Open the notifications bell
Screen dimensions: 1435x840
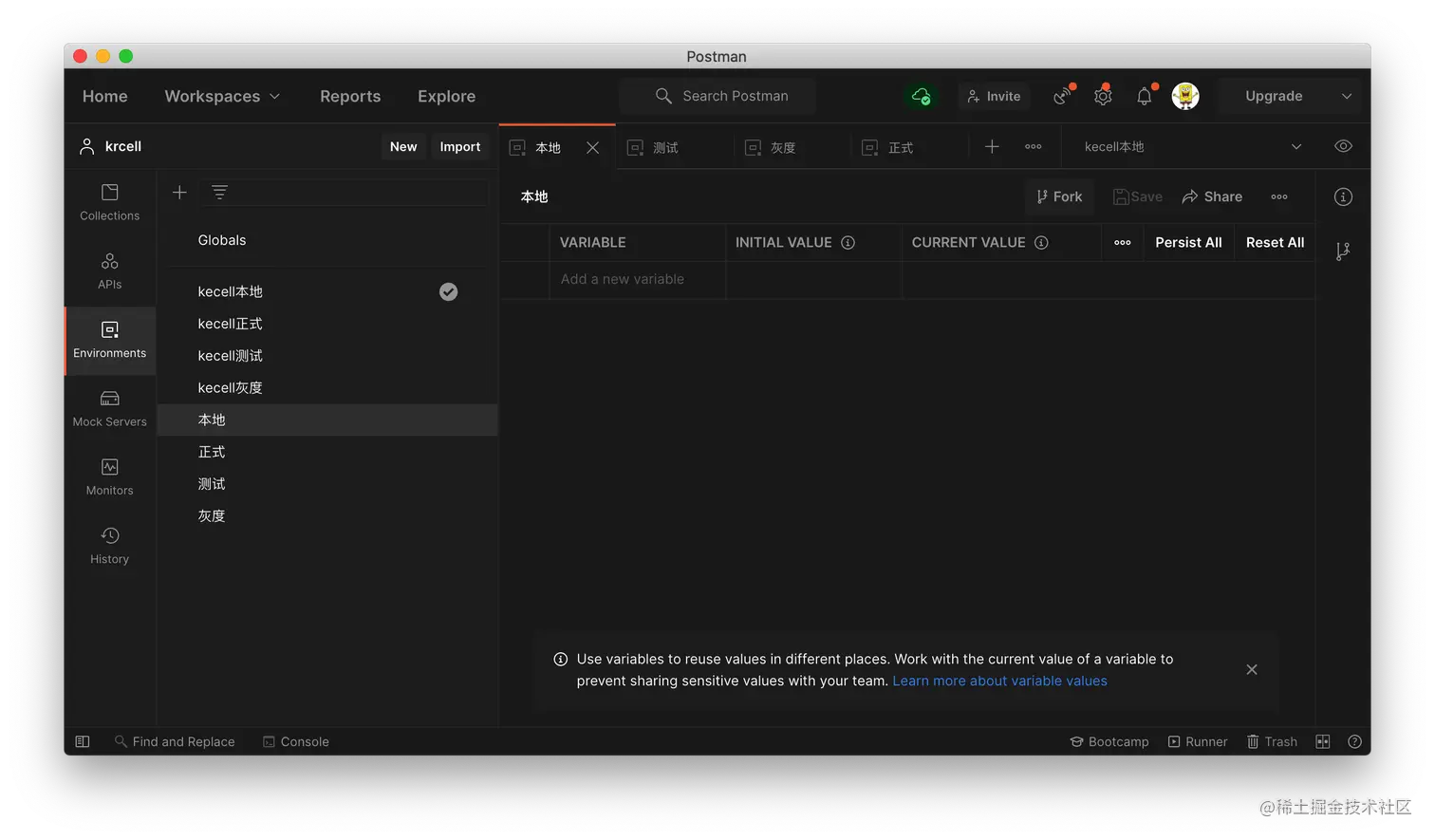click(x=1145, y=95)
